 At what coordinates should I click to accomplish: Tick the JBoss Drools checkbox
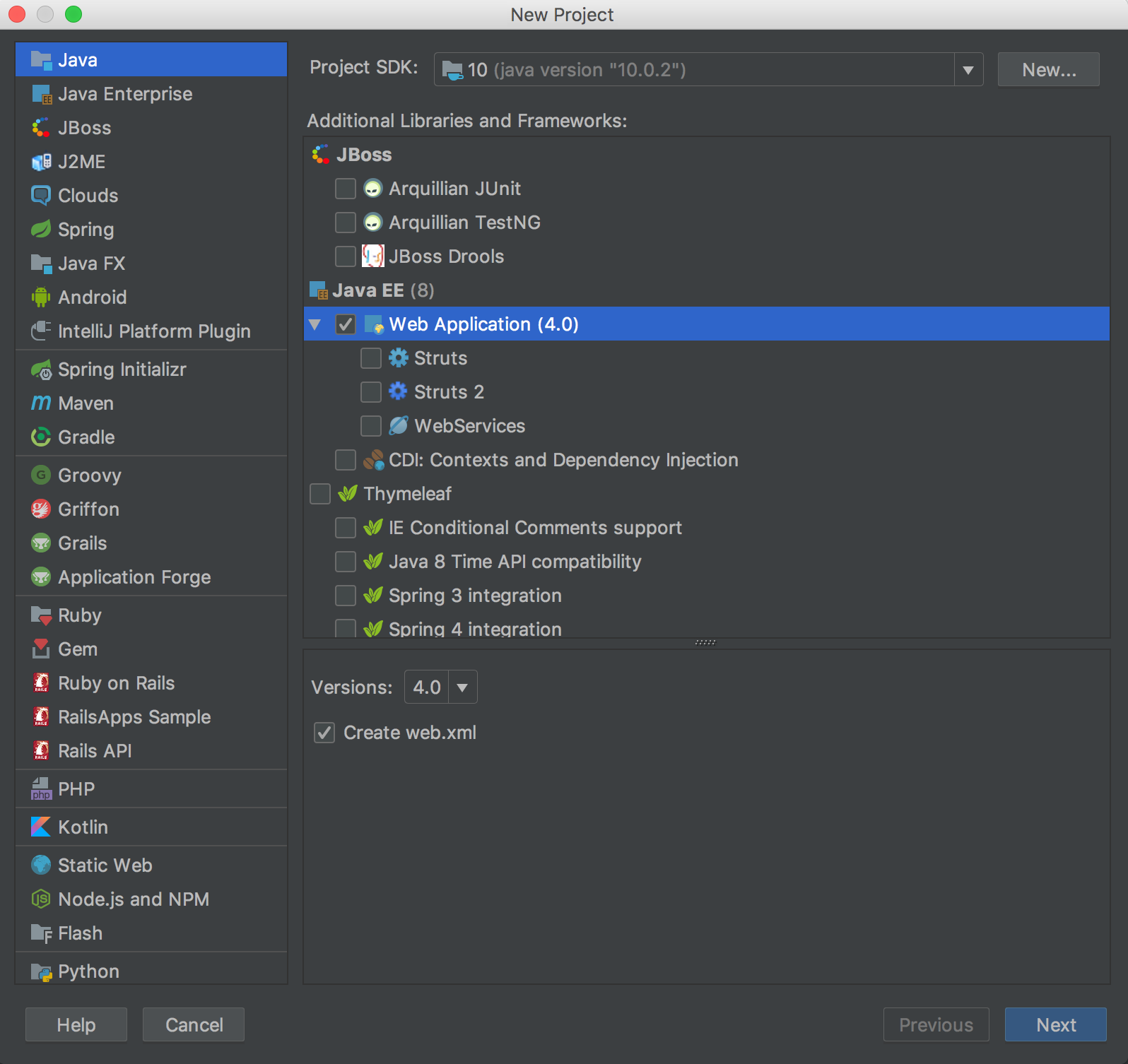click(x=346, y=256)
